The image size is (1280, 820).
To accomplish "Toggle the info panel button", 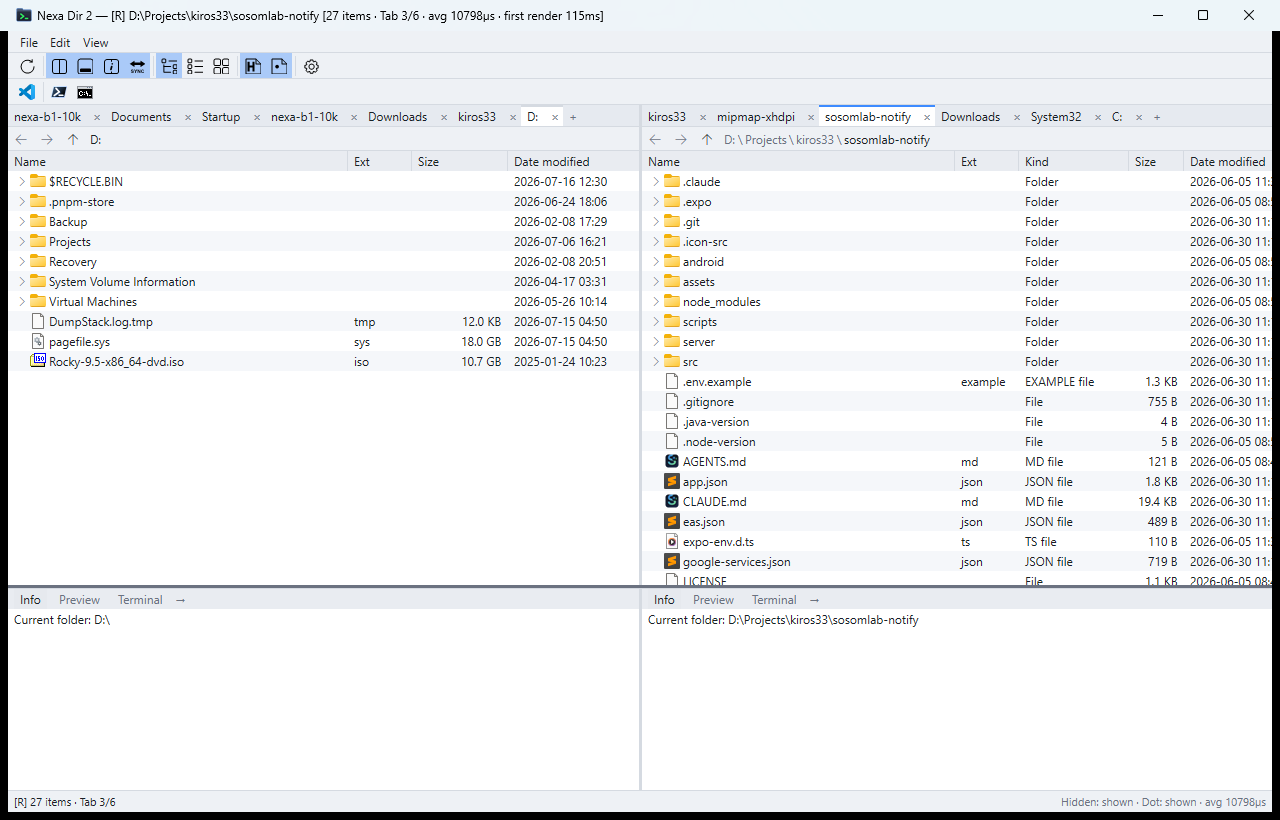I will click(111, 67).
